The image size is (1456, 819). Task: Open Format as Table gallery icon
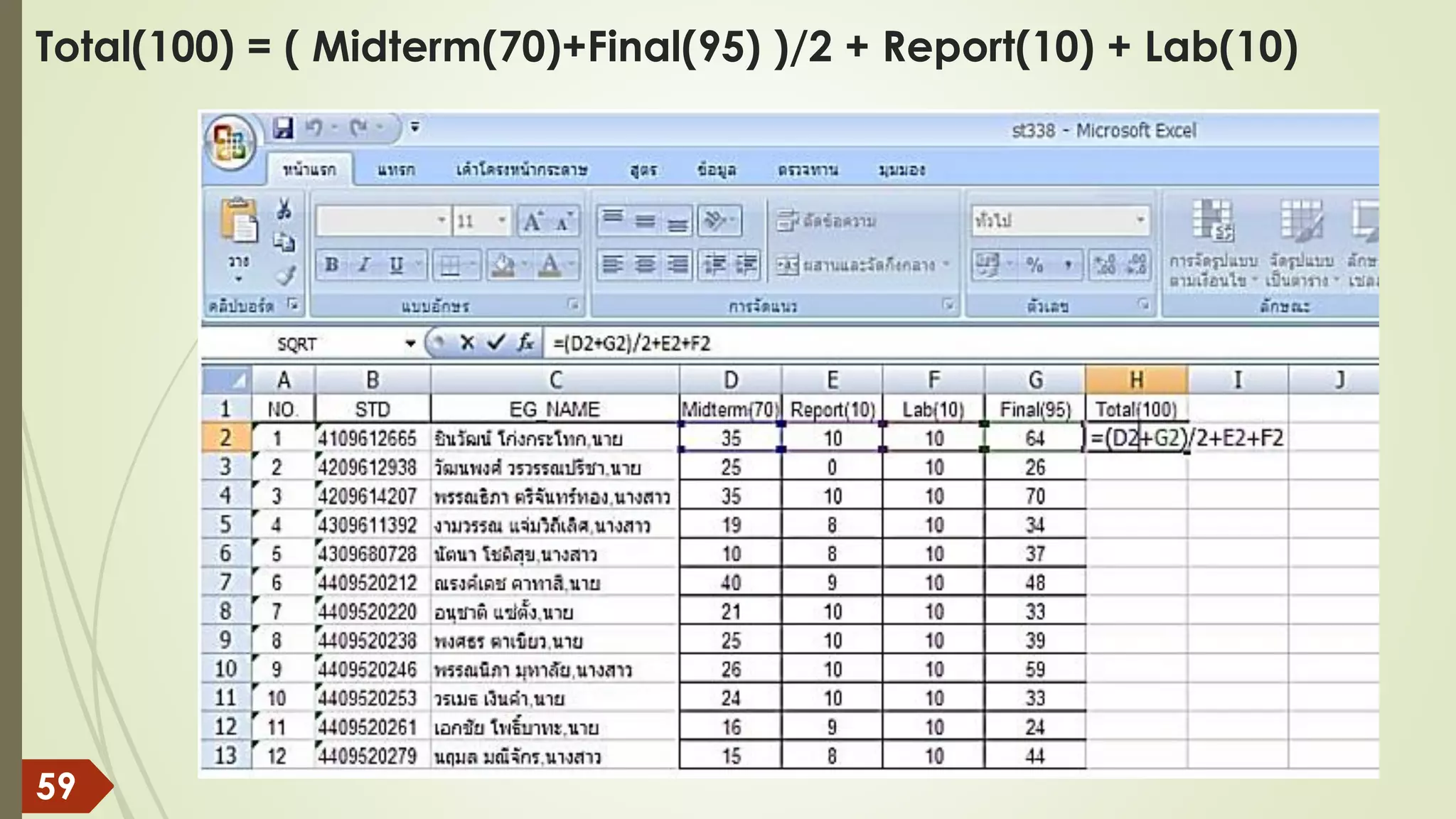(x=1302, y=222)
